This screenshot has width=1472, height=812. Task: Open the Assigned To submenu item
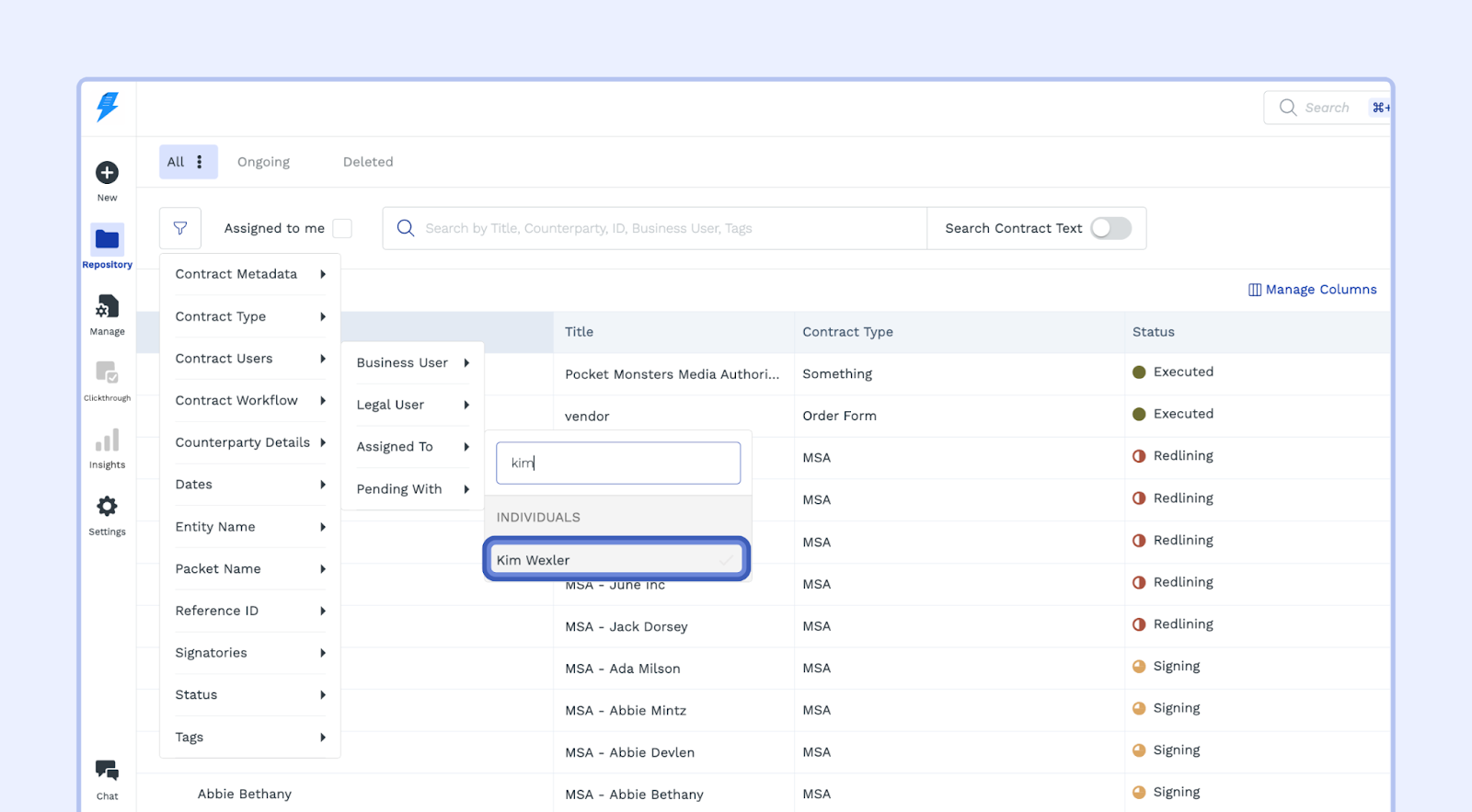pos(412,447)
